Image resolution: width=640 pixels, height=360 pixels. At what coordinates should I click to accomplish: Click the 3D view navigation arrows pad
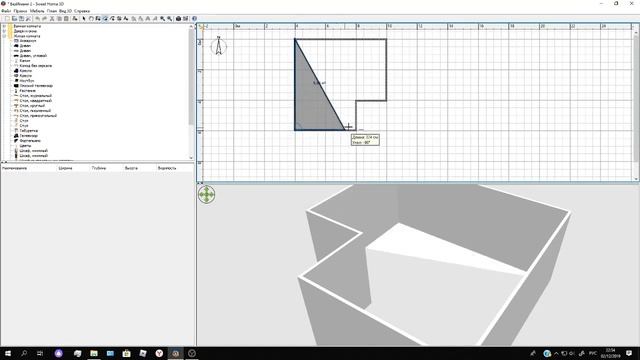click(207, 195)
